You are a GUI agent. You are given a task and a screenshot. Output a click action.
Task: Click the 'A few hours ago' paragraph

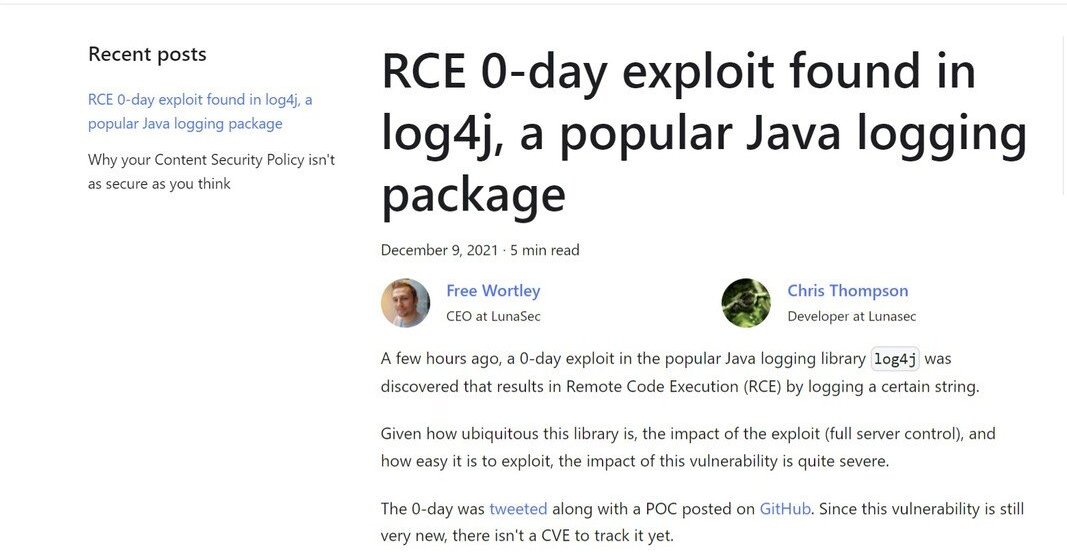pyautogui.click(x=680, y=372)
